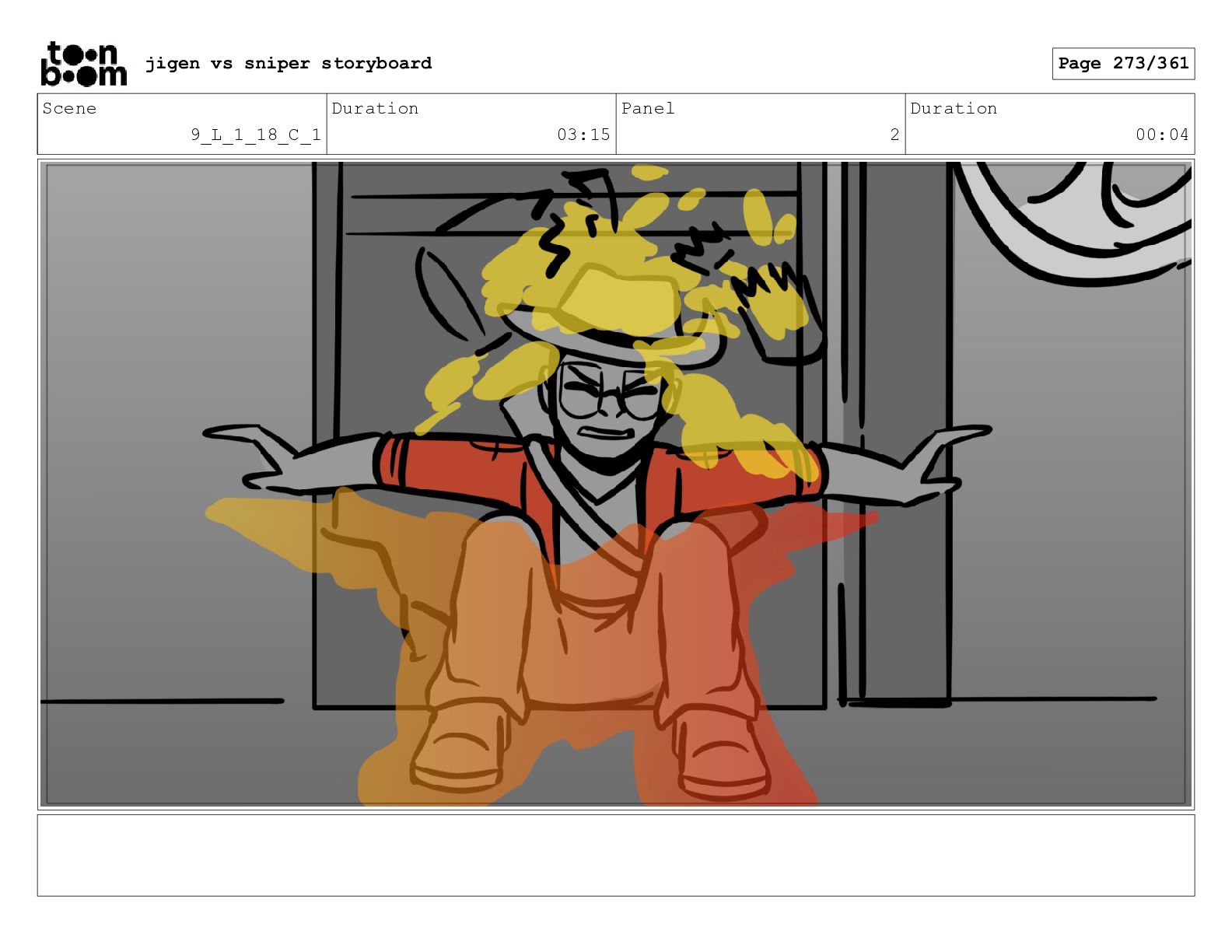The image size is (1232, 952).
Task: Click scene duration value '03:15'
Action: click(x=583, y=135)
